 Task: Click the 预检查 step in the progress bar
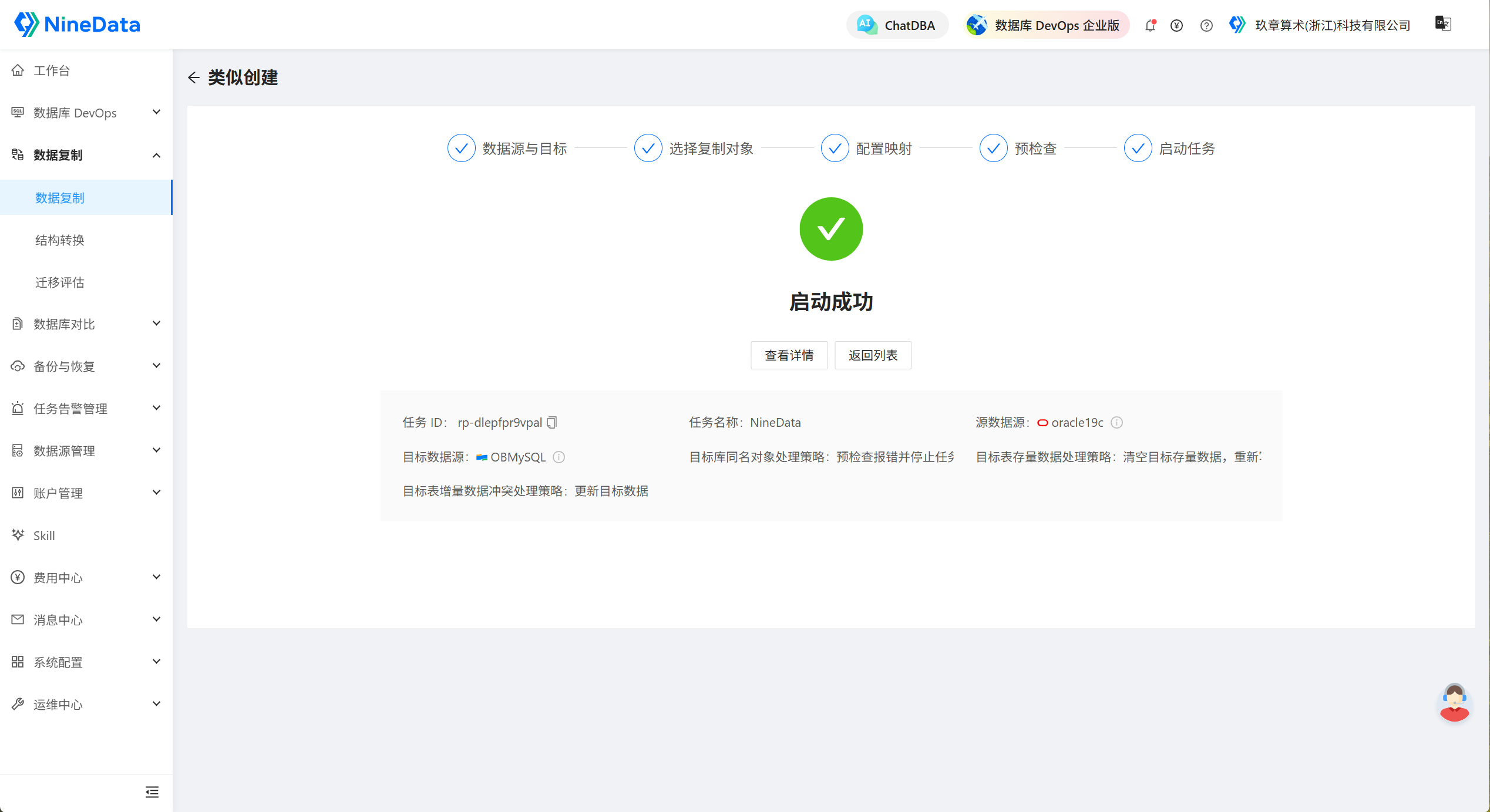1018,149
